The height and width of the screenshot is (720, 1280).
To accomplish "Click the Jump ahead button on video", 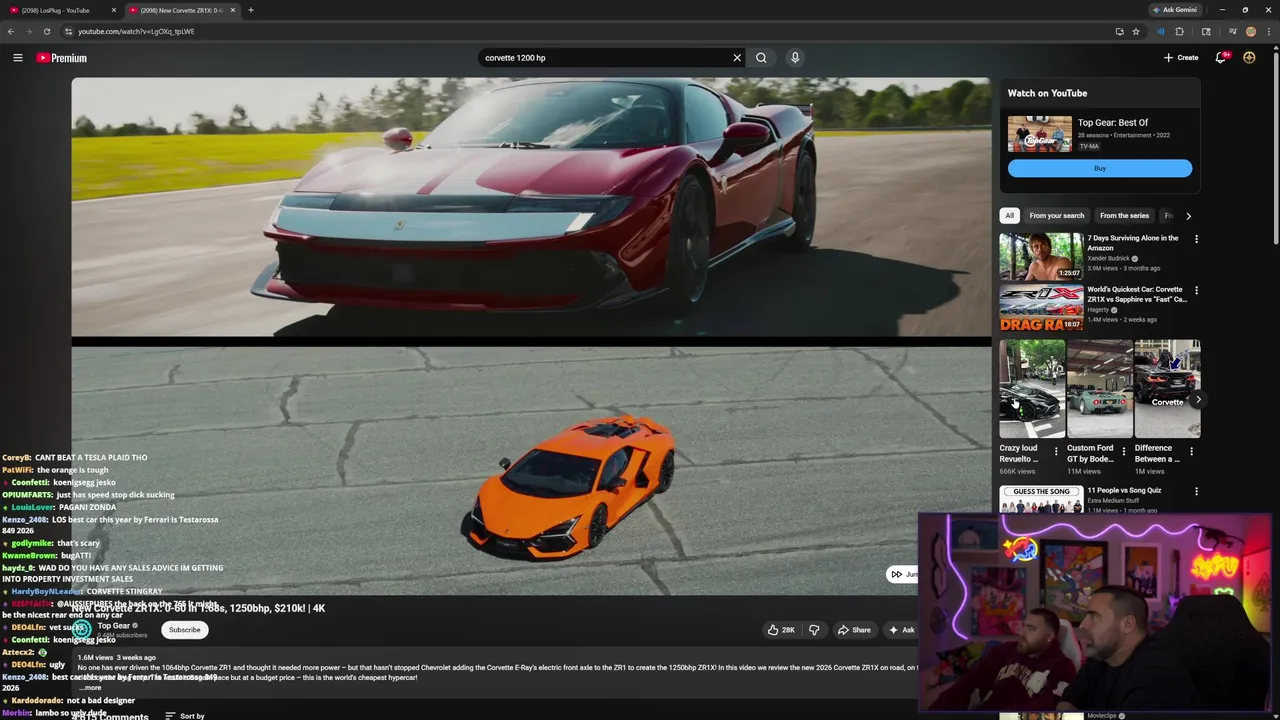I will pos(903,574).
